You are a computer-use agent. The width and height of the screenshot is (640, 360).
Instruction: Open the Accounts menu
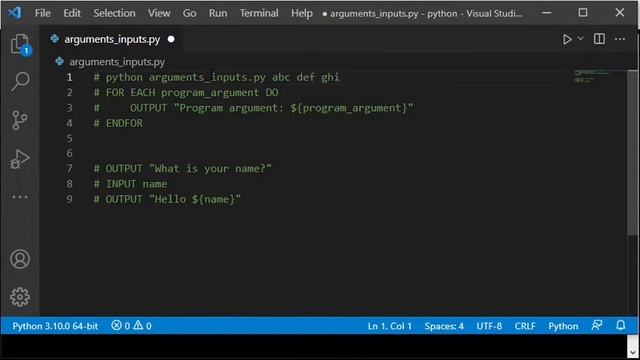[x=20, y=259]
